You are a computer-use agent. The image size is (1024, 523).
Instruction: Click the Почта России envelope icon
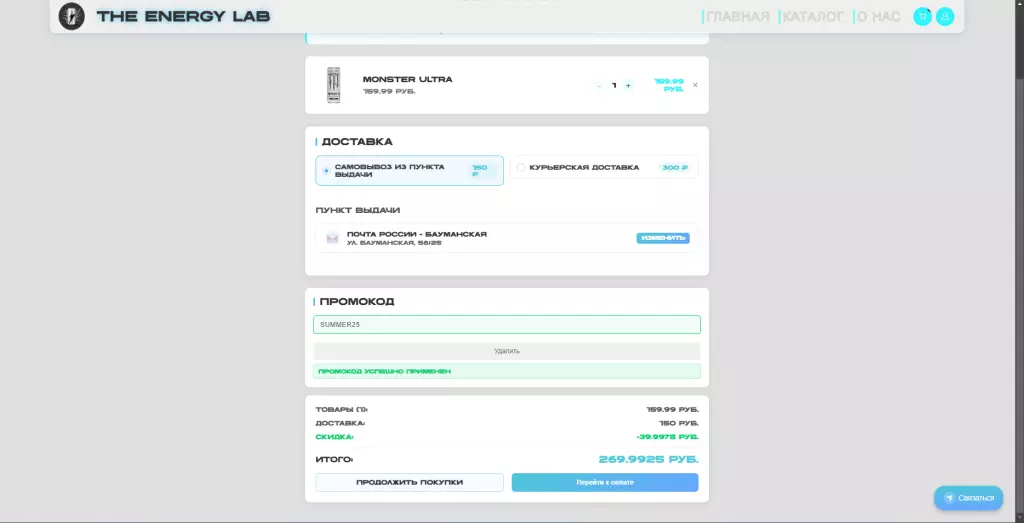tap(332, 238)
